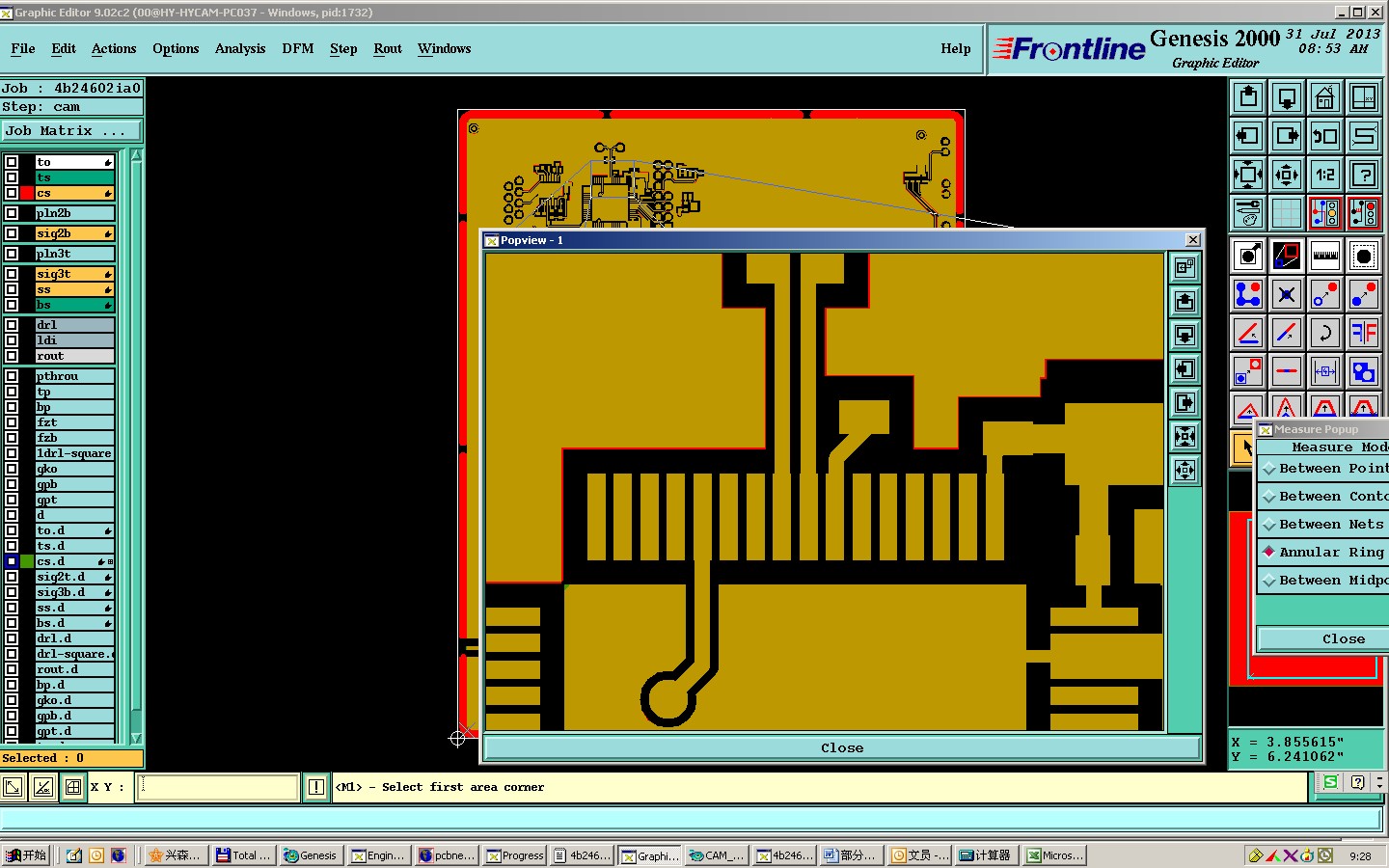Click the curved arrow rotate icon

click(x=1325, y=333)
